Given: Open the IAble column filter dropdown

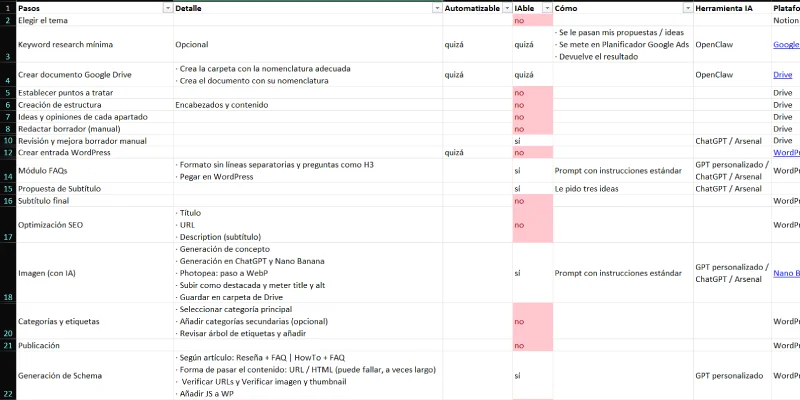Looking at the screenshot, I should coord(547,9).
